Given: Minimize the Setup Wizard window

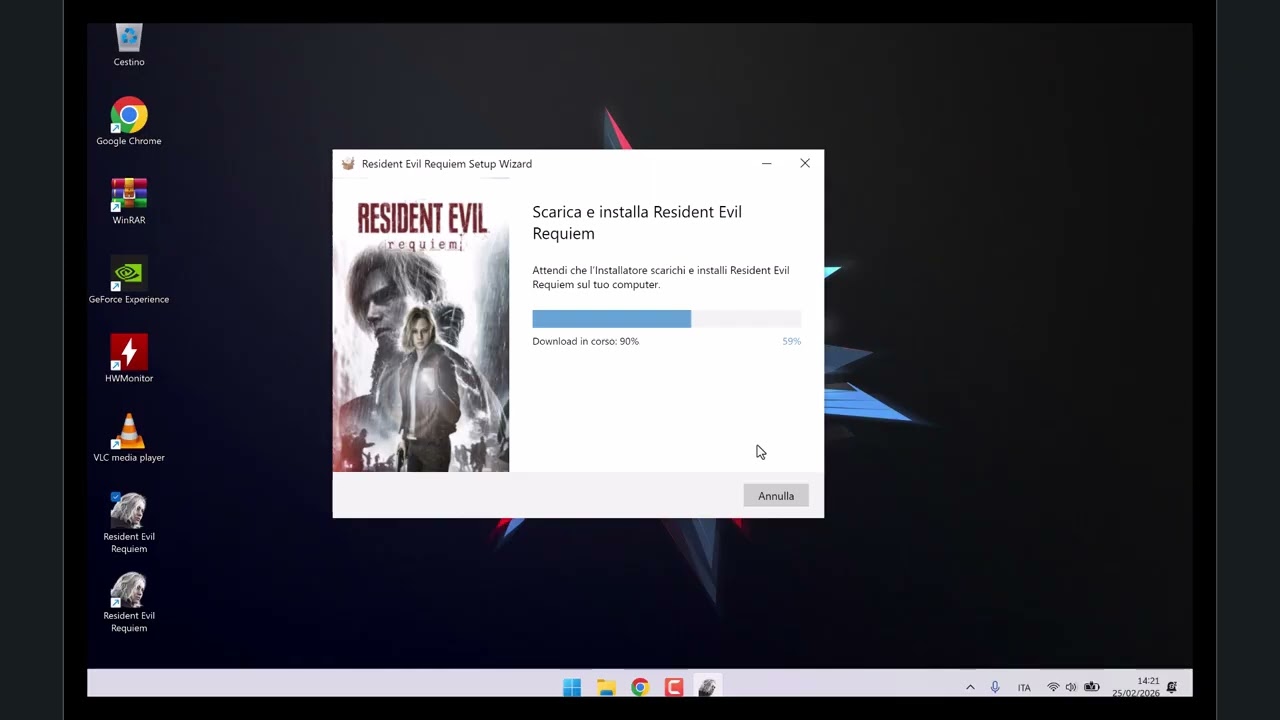Looking at the screenshot, I should pos(766,164).
